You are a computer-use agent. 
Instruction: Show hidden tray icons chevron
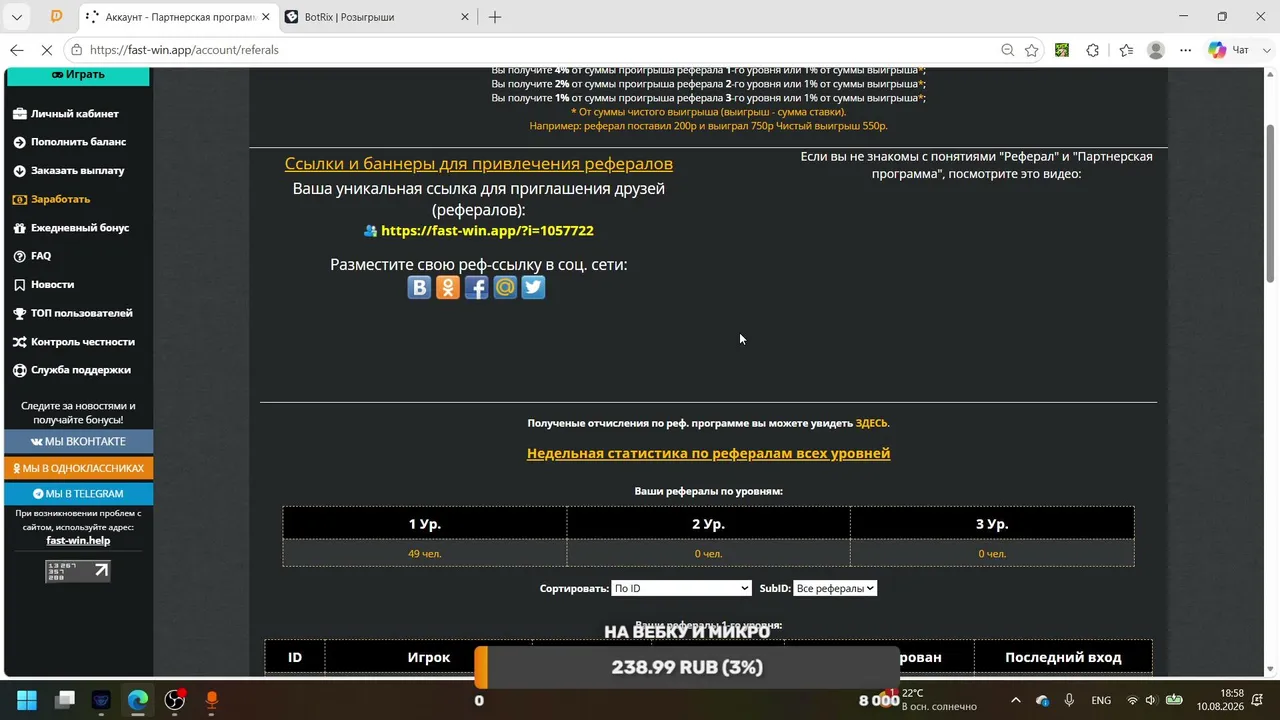coord(1016,700)
